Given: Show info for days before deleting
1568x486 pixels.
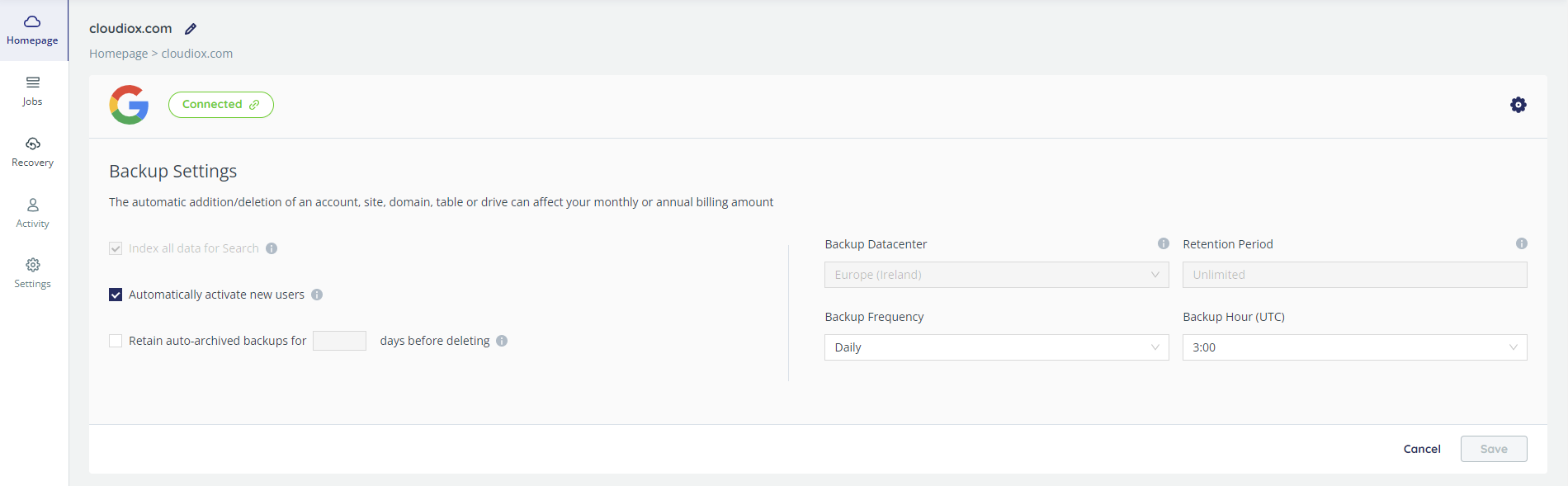Looking at the screenshot, I should tap(502, 341).
